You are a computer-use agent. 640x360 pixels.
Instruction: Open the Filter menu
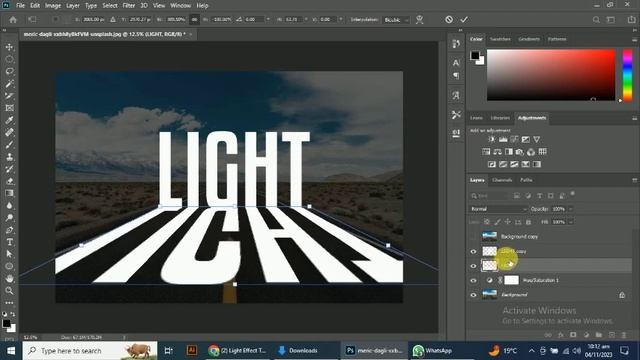[129, 6]
